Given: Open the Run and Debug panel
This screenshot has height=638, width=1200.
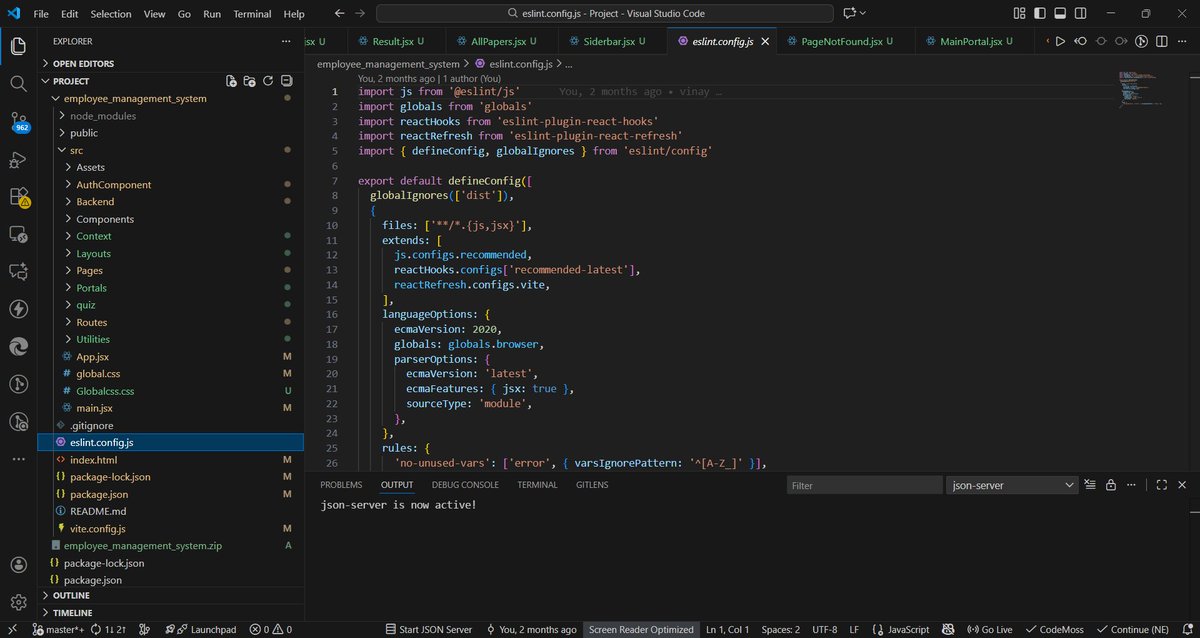Looking at the screenshot, I should click(x=18, y=160).
